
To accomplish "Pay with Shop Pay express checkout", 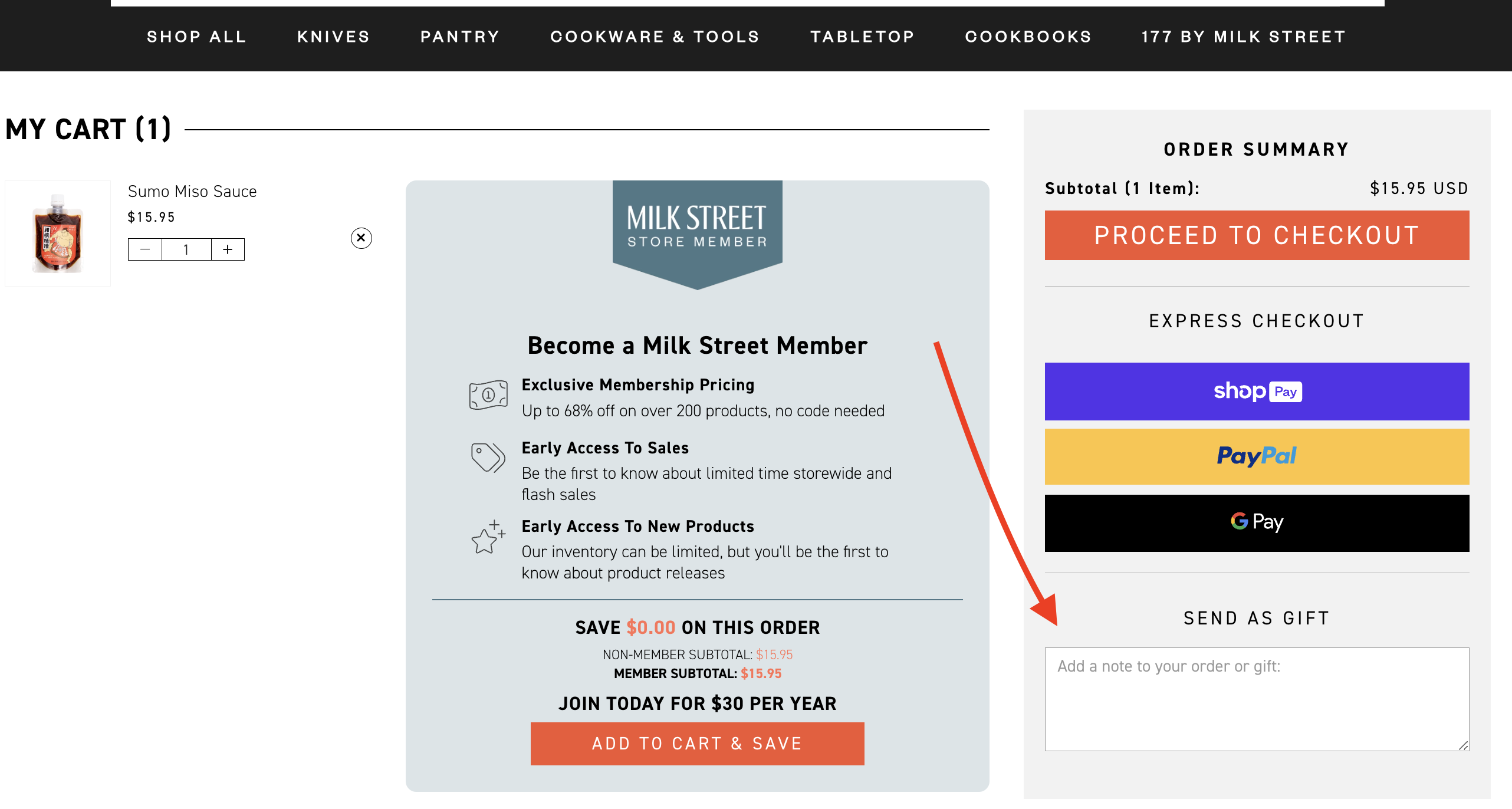I will [1257, 392].
